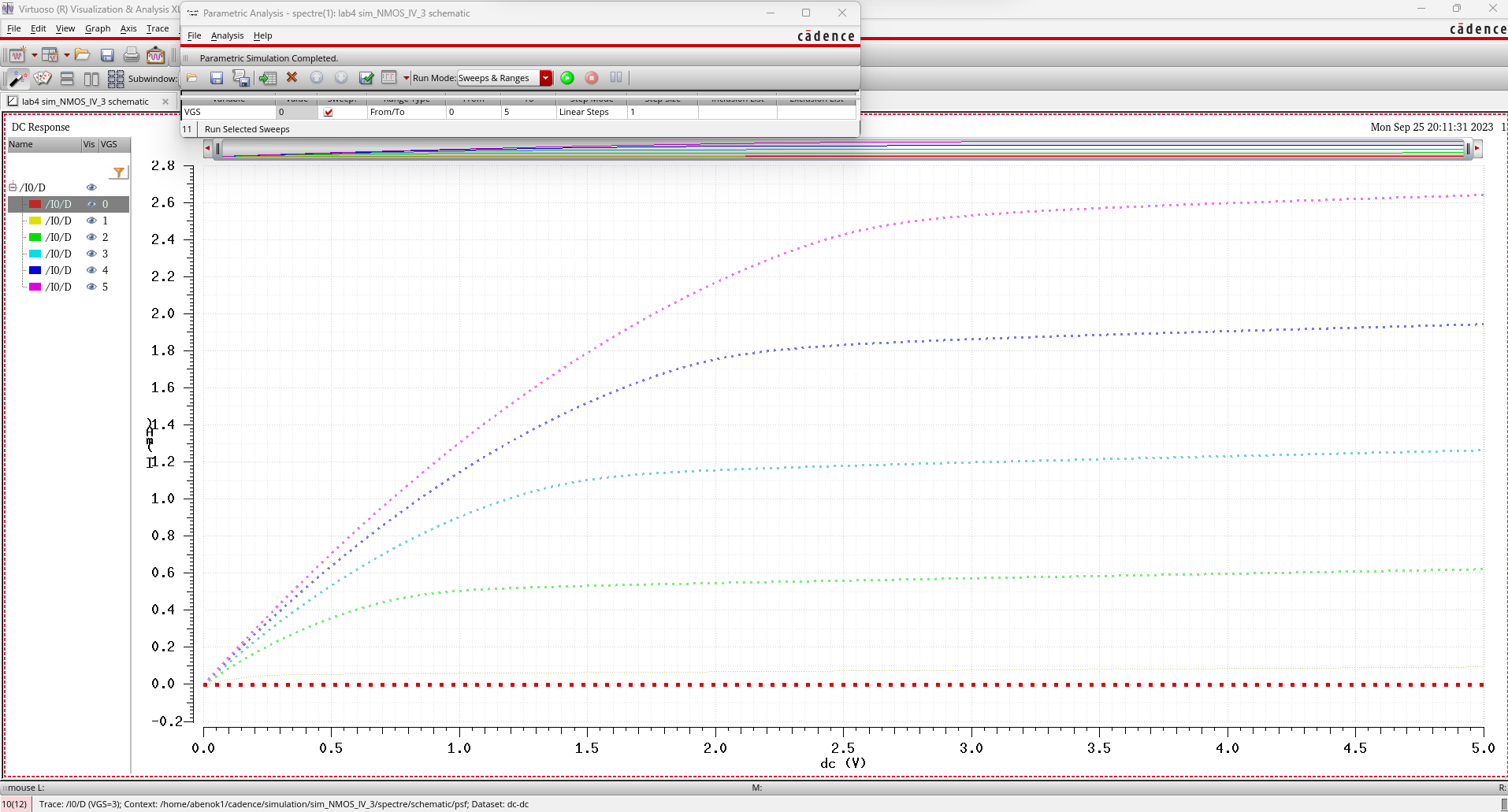Screen dimensions: 1508x812
Task: Collapse the /I0/D trace group
Action: [13, 187]
